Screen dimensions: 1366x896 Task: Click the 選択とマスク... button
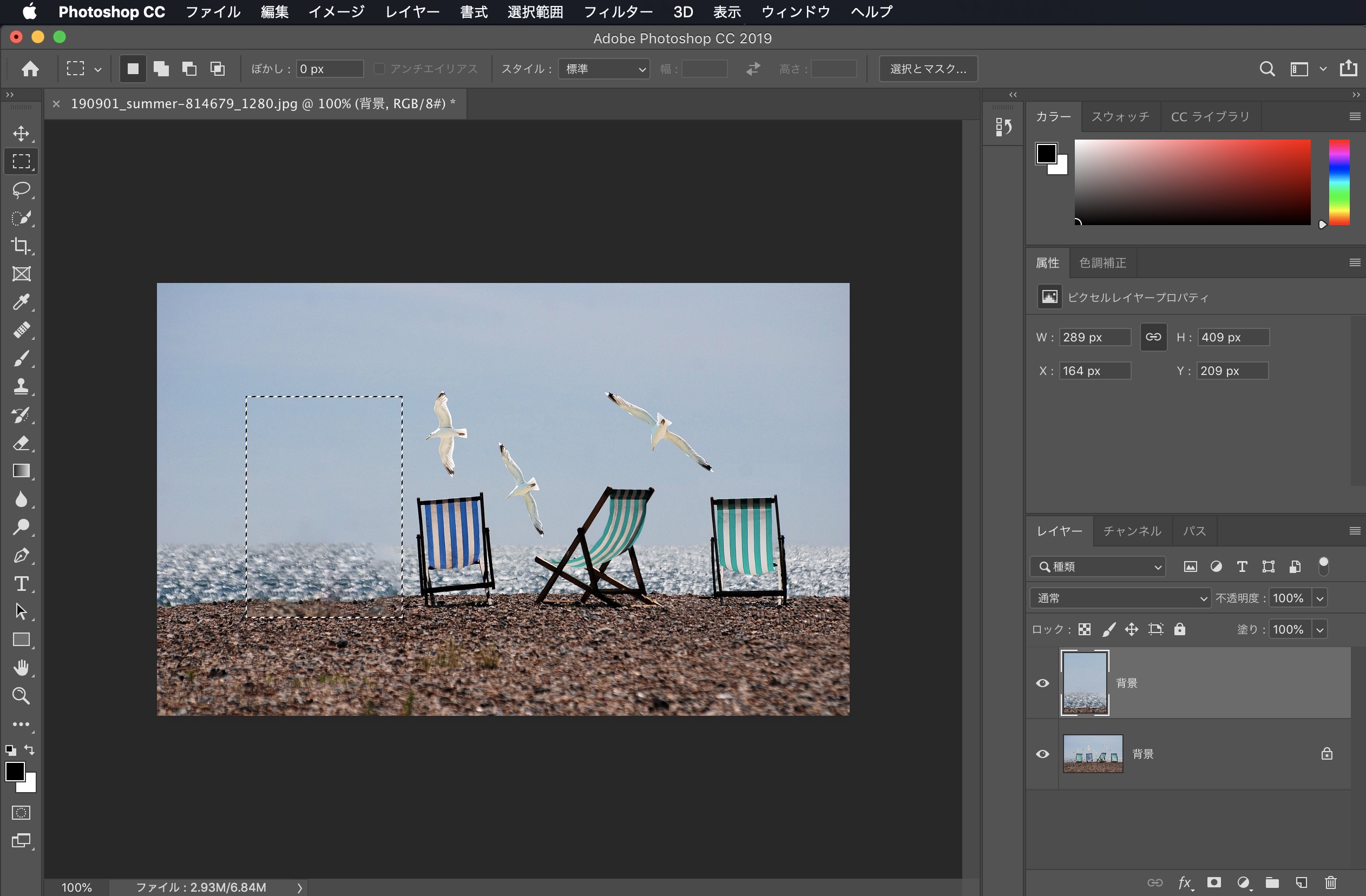pos(928,69)
